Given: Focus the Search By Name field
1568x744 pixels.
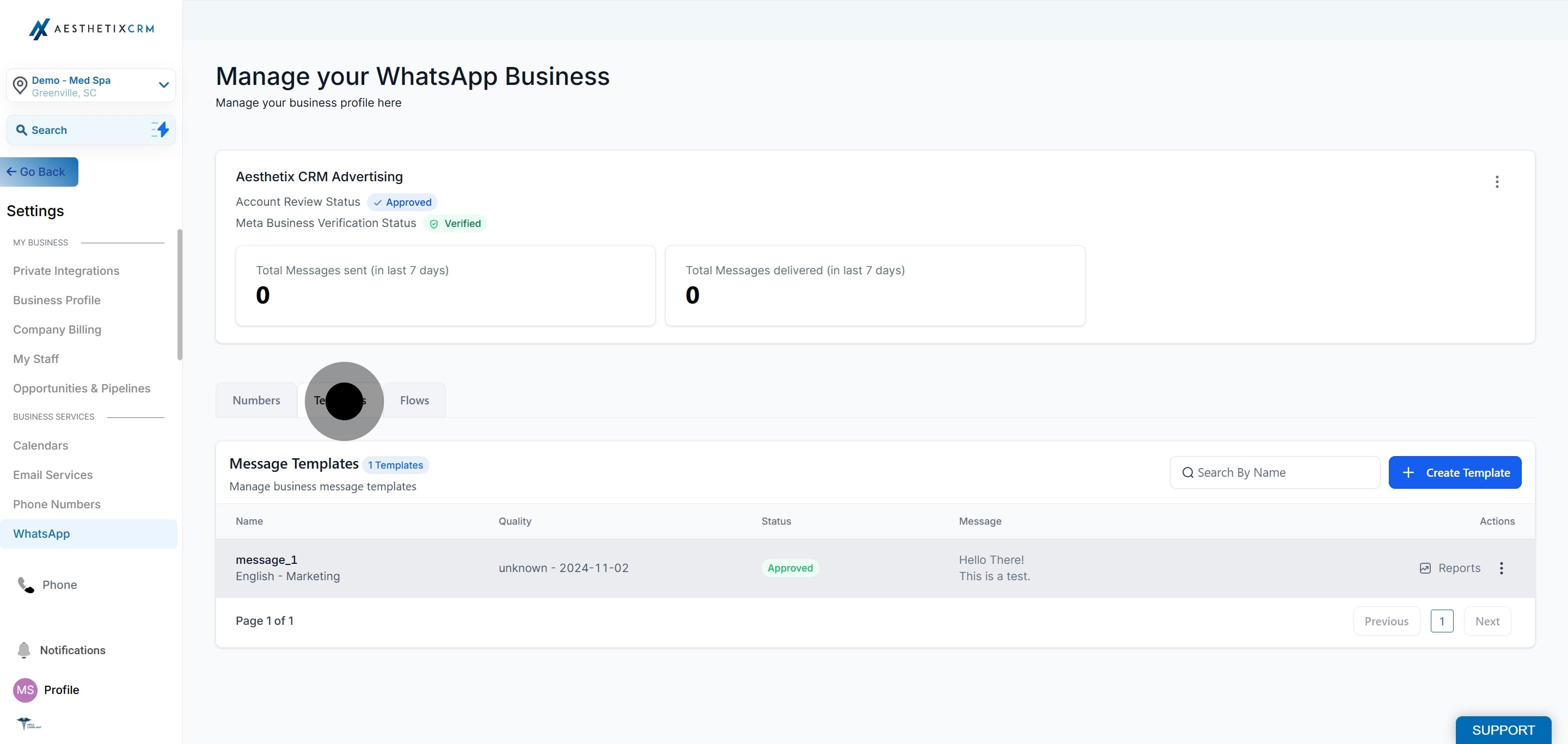Looking at the screenshot, I should [1275, 472].
